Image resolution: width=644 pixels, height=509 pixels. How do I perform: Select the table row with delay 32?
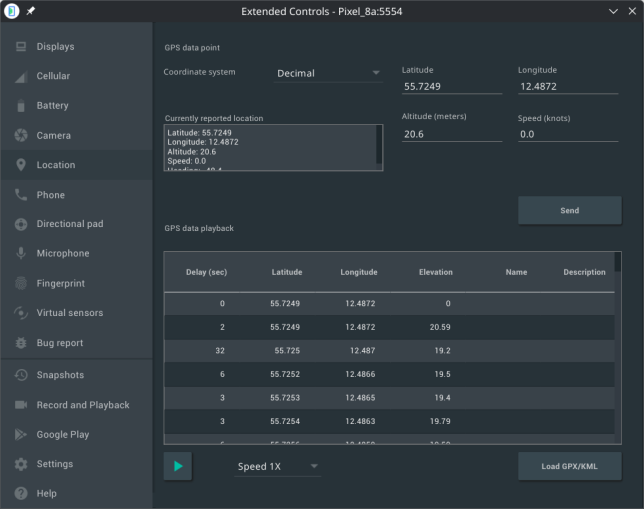click(x=389, y=350)
